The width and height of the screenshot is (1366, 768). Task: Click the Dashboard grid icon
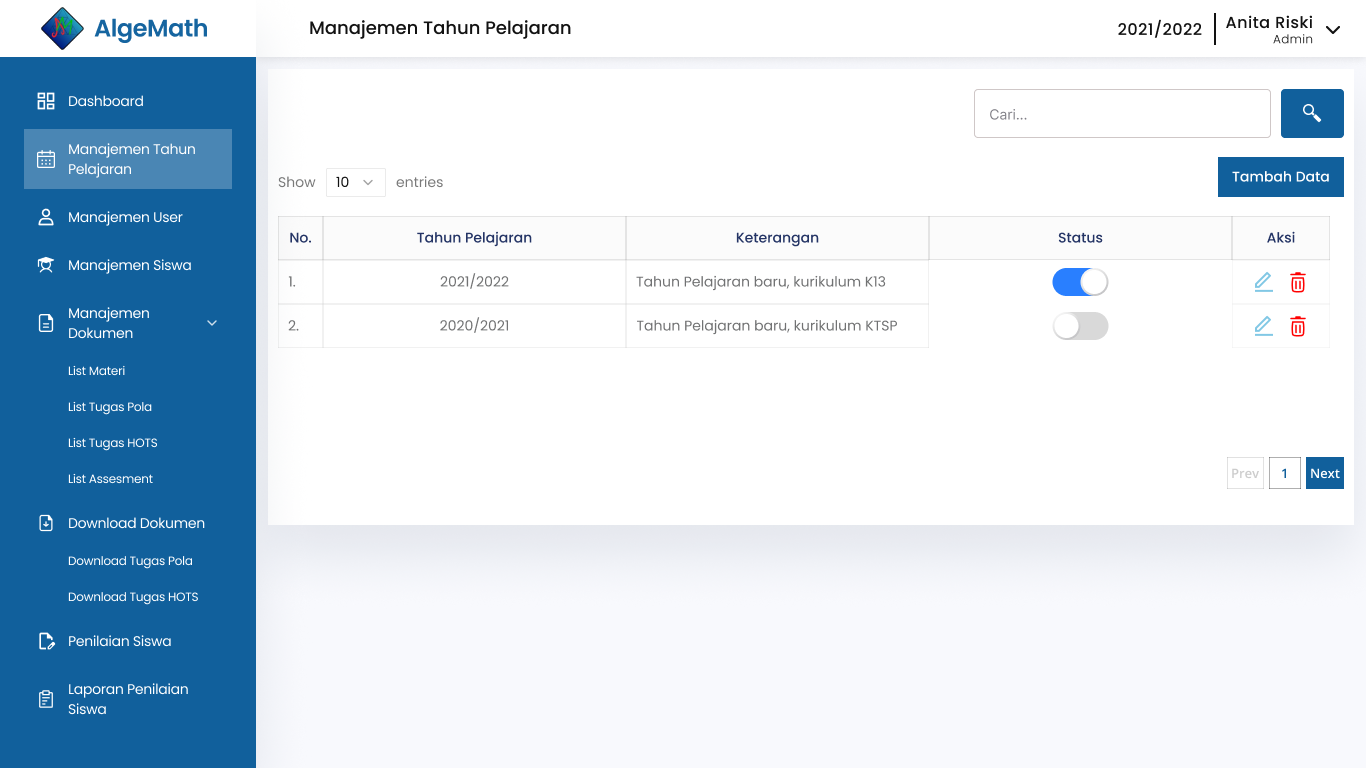coord(46,101)
